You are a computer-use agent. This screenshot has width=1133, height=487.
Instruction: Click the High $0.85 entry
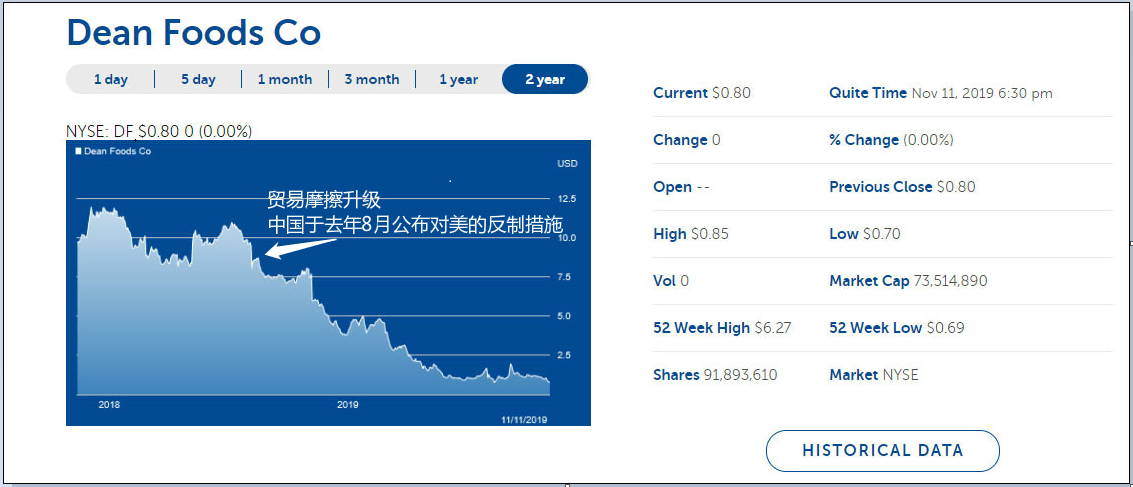click(691, 234)
